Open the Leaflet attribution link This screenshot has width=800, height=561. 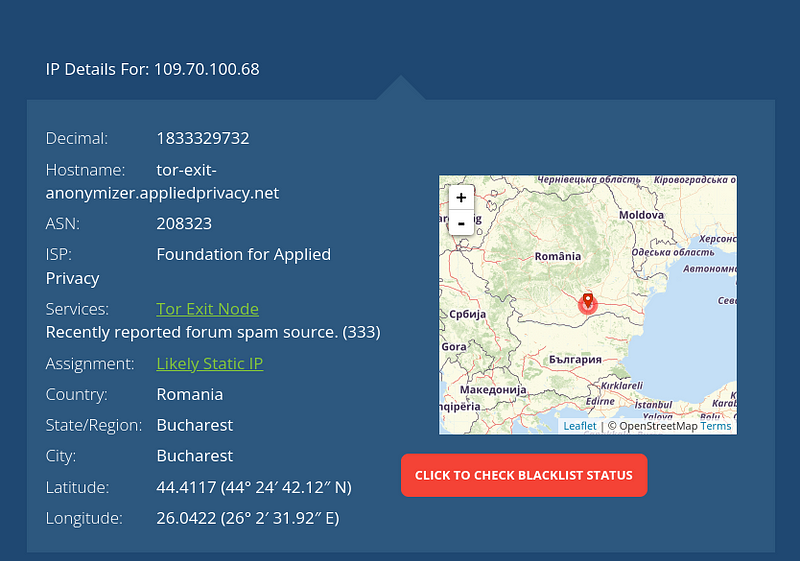(580, 426)
